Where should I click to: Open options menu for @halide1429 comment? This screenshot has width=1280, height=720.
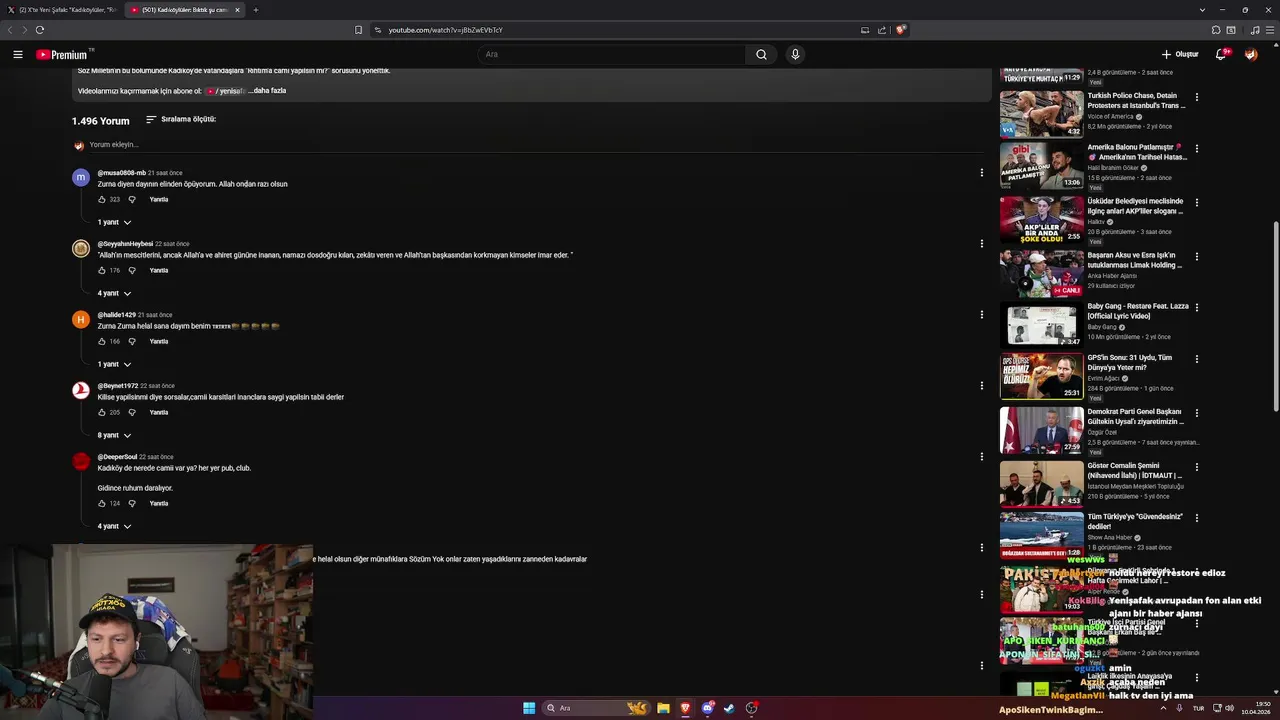981,314
